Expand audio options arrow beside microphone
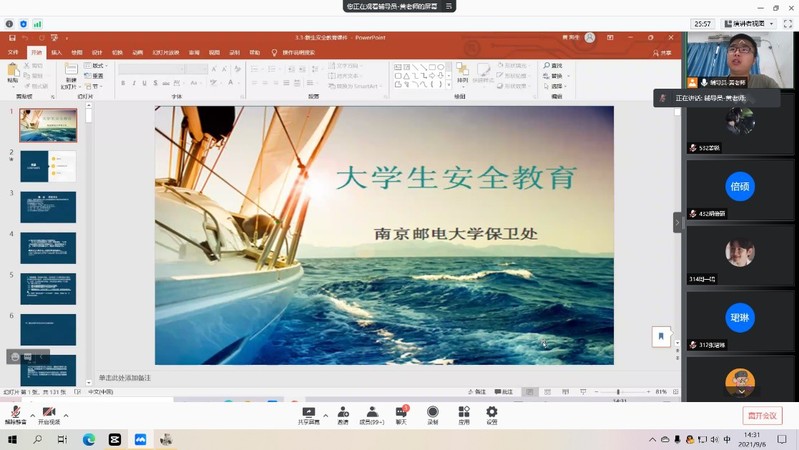 [32, 414]
